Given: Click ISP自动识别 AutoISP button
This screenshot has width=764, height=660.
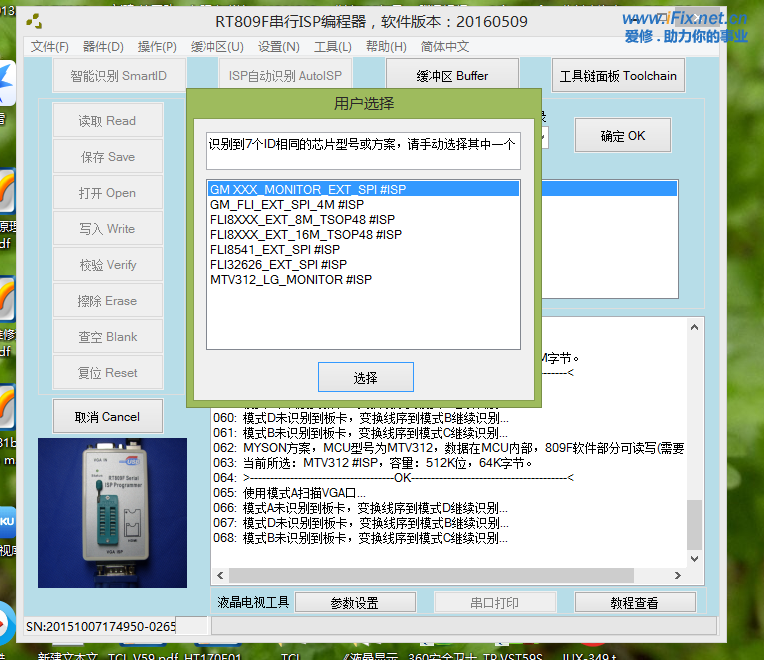Looking at the screenshot, I should pos(285,75).
